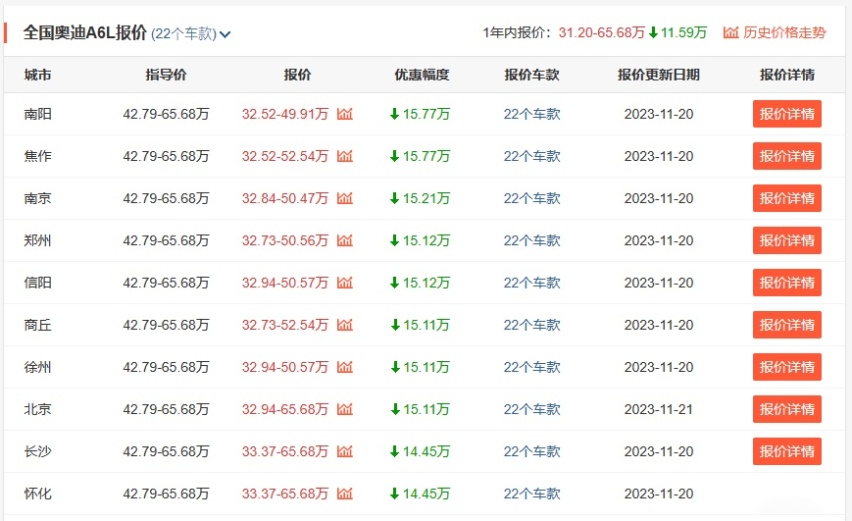Open price trend chart icon for 焦作
This screenshot has width=852, height=521.
pyautogui.click(x=344, y=156)
